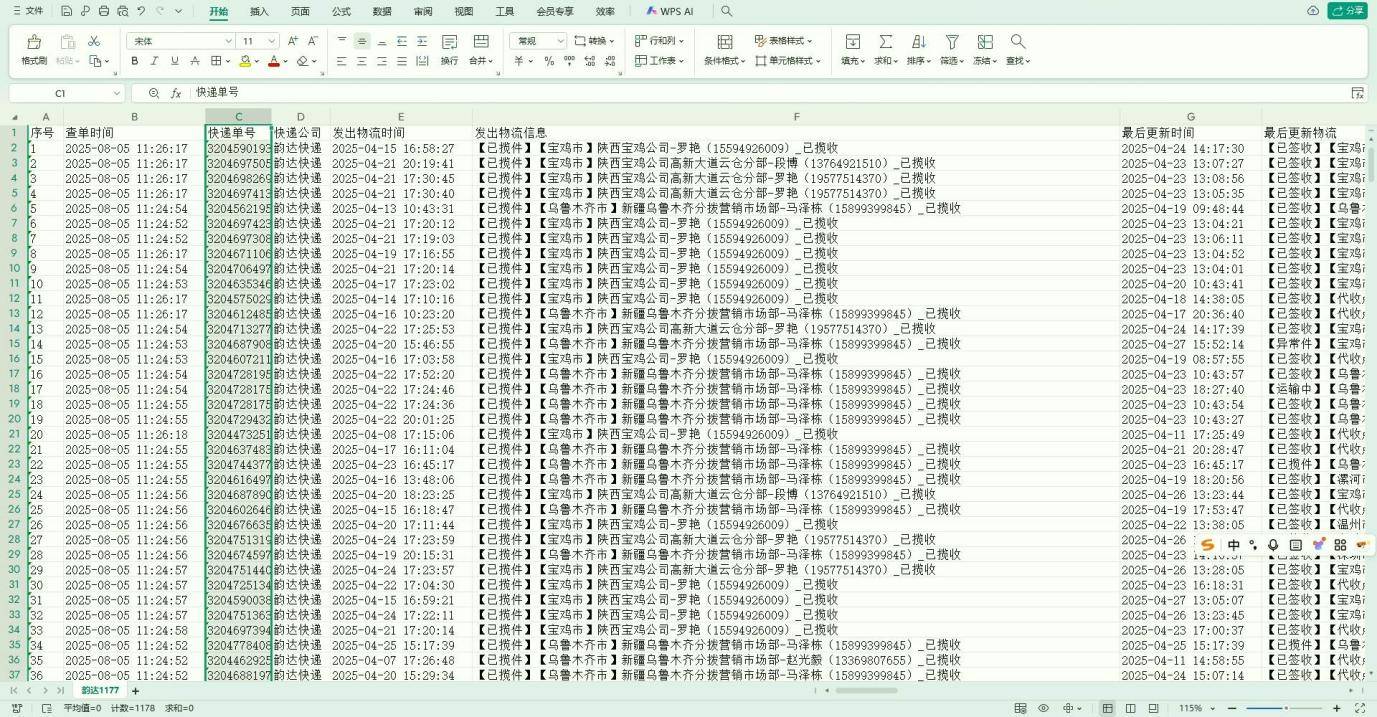Toggle italic formatting
This screenshot has width=1377, height=717.
[x=154, y=60]
